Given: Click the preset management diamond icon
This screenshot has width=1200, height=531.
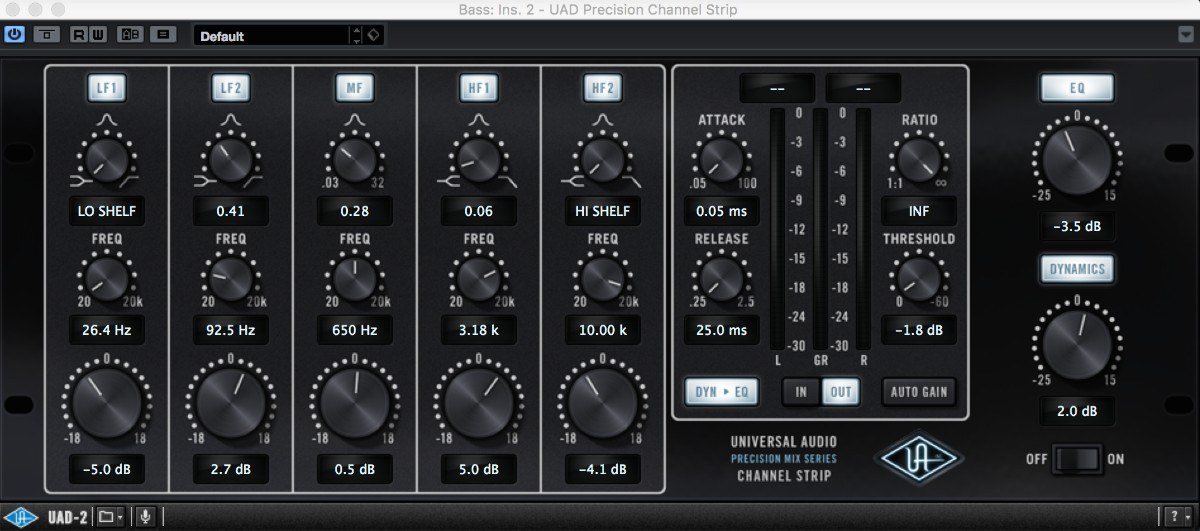Looking at the screenshot, I should 374,36.
